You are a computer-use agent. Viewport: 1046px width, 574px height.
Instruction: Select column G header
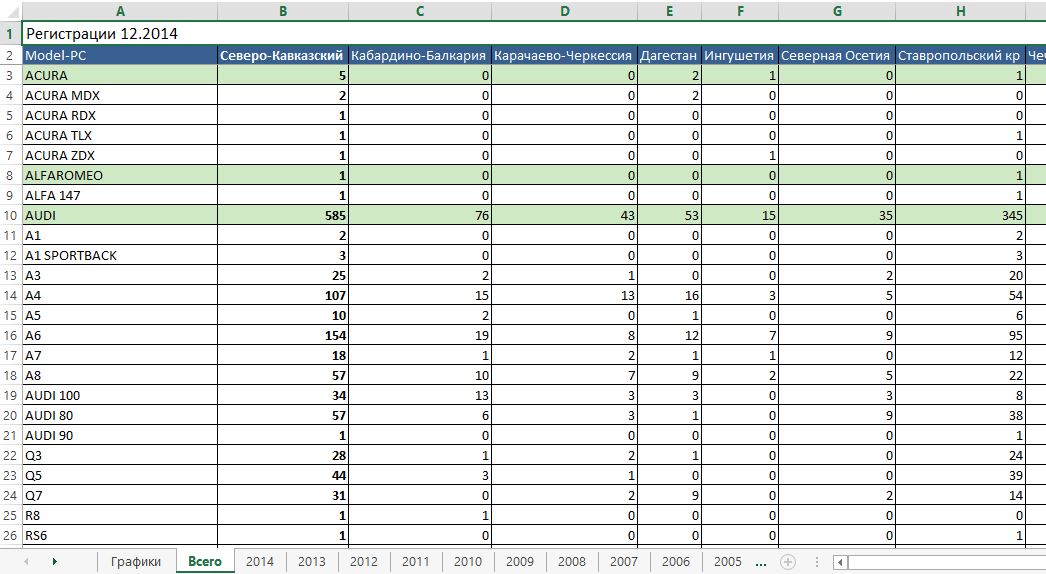click(837, 11)
